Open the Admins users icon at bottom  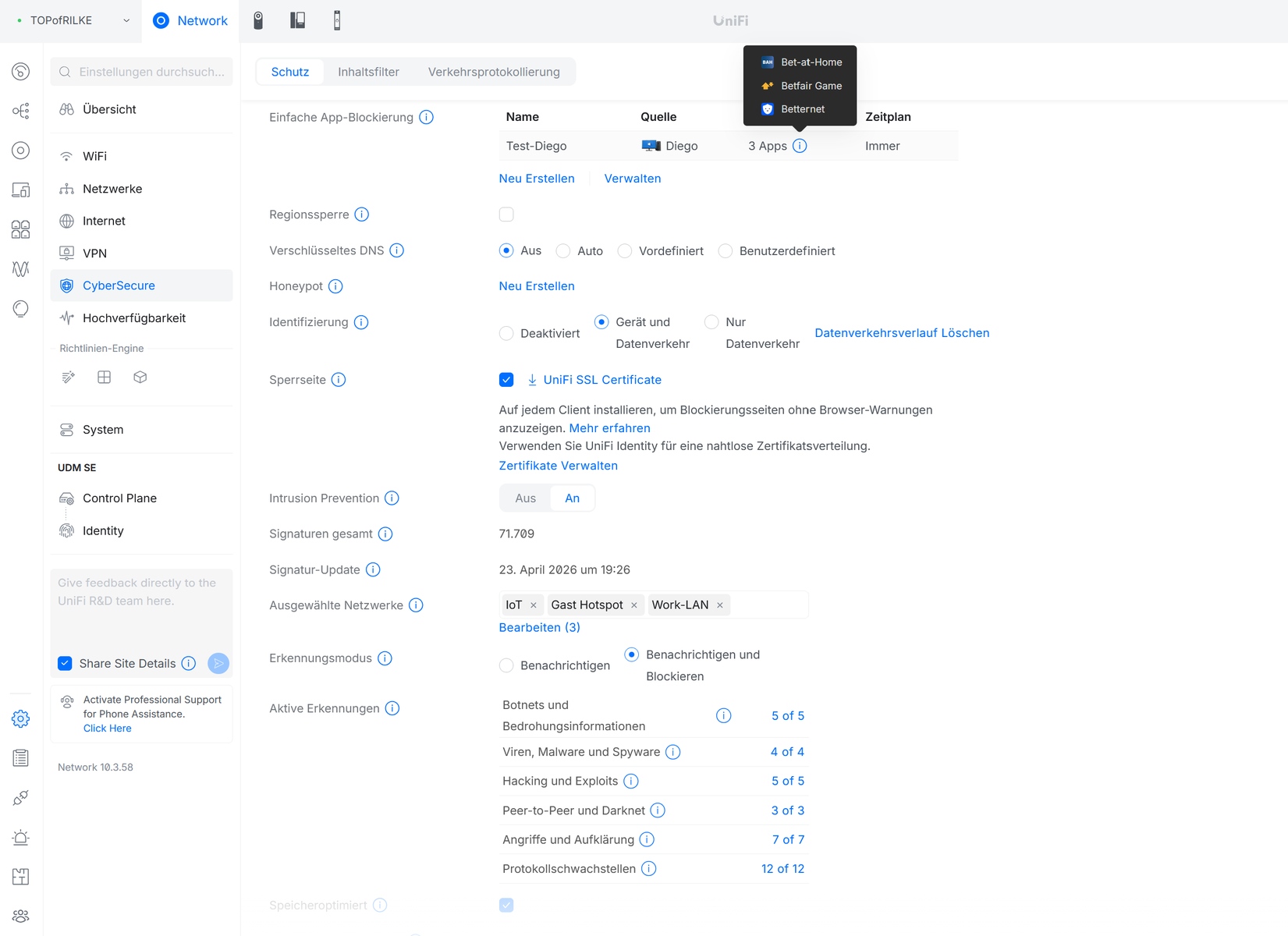click(21, 916)
